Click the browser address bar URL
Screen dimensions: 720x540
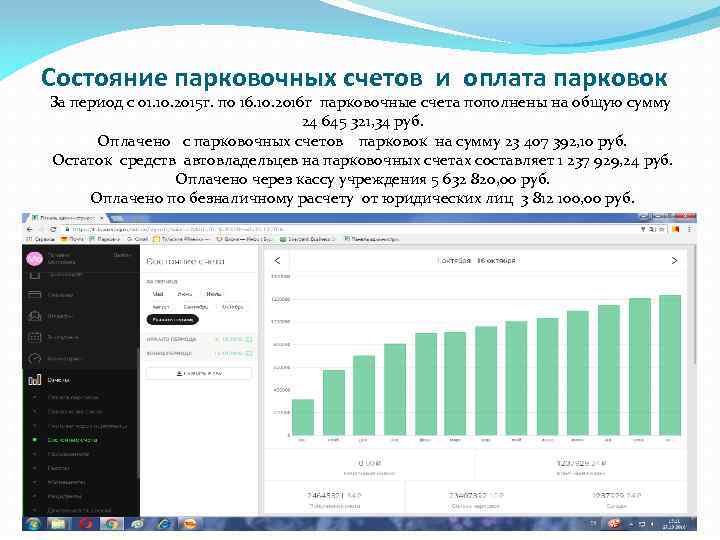(178, 229)
